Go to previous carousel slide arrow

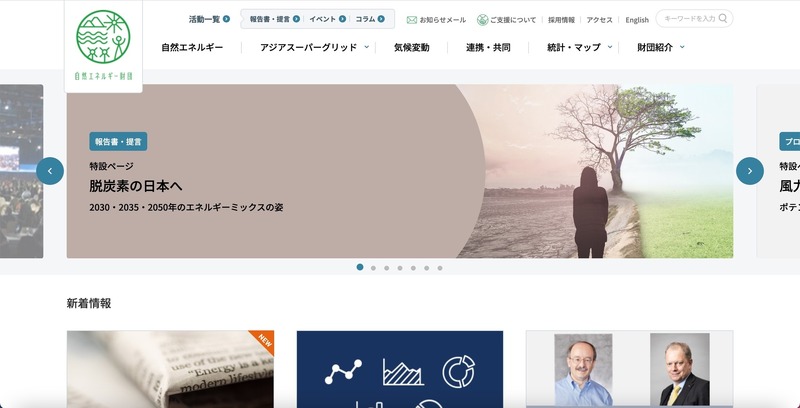pyautogui.click(x=50, y=171)
